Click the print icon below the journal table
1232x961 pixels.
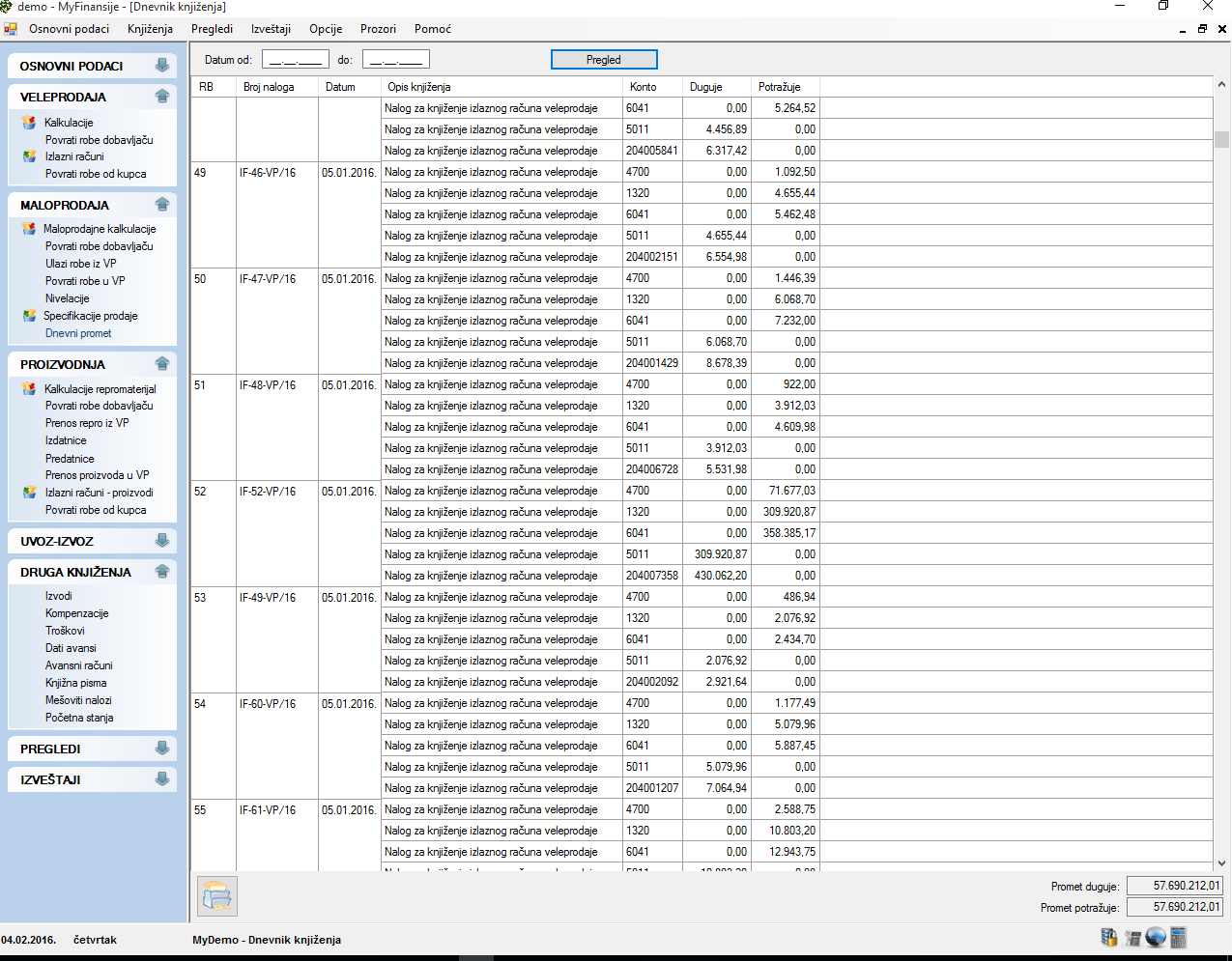click(217, 896)
